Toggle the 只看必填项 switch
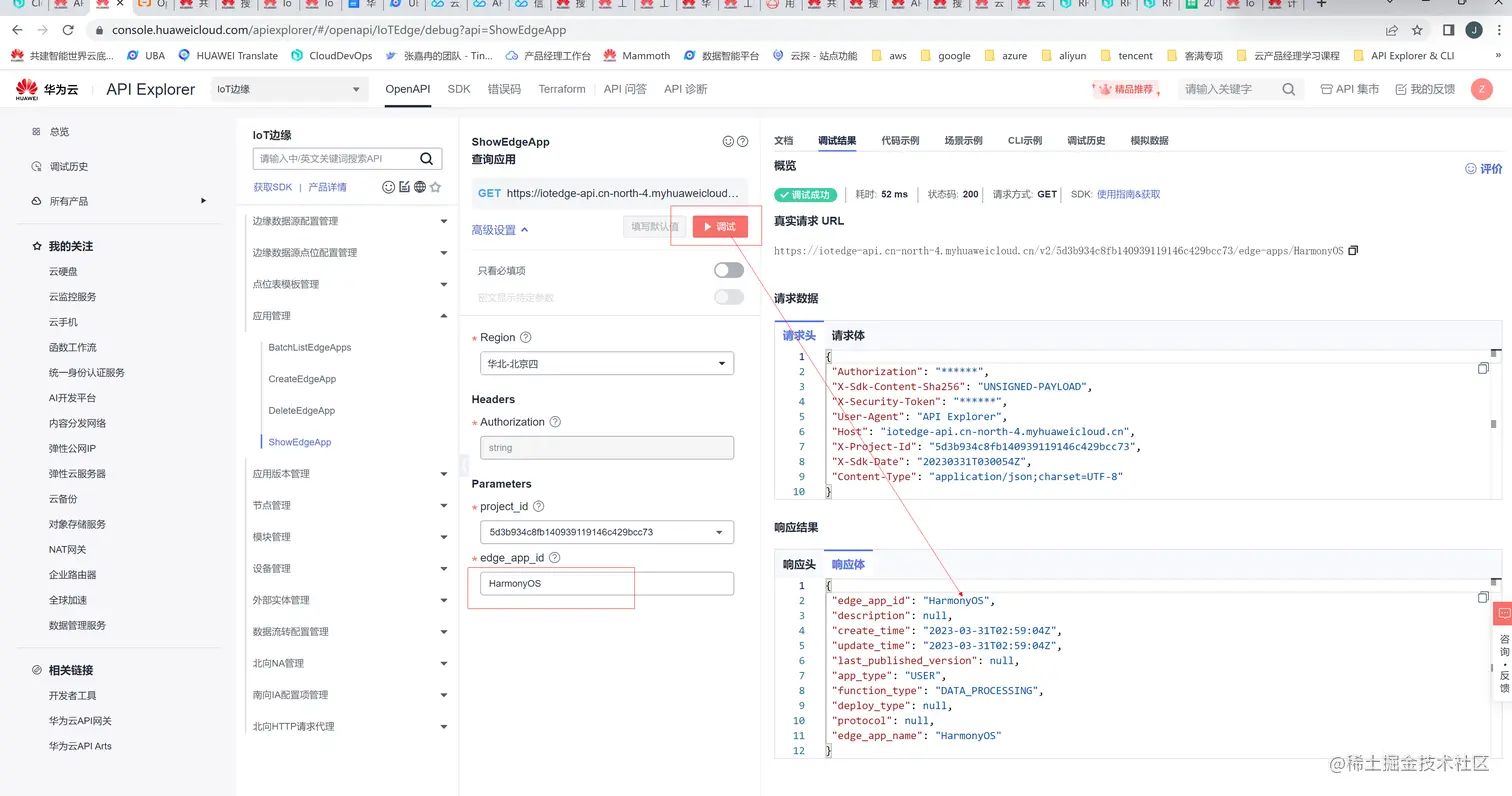 point(729,270)
